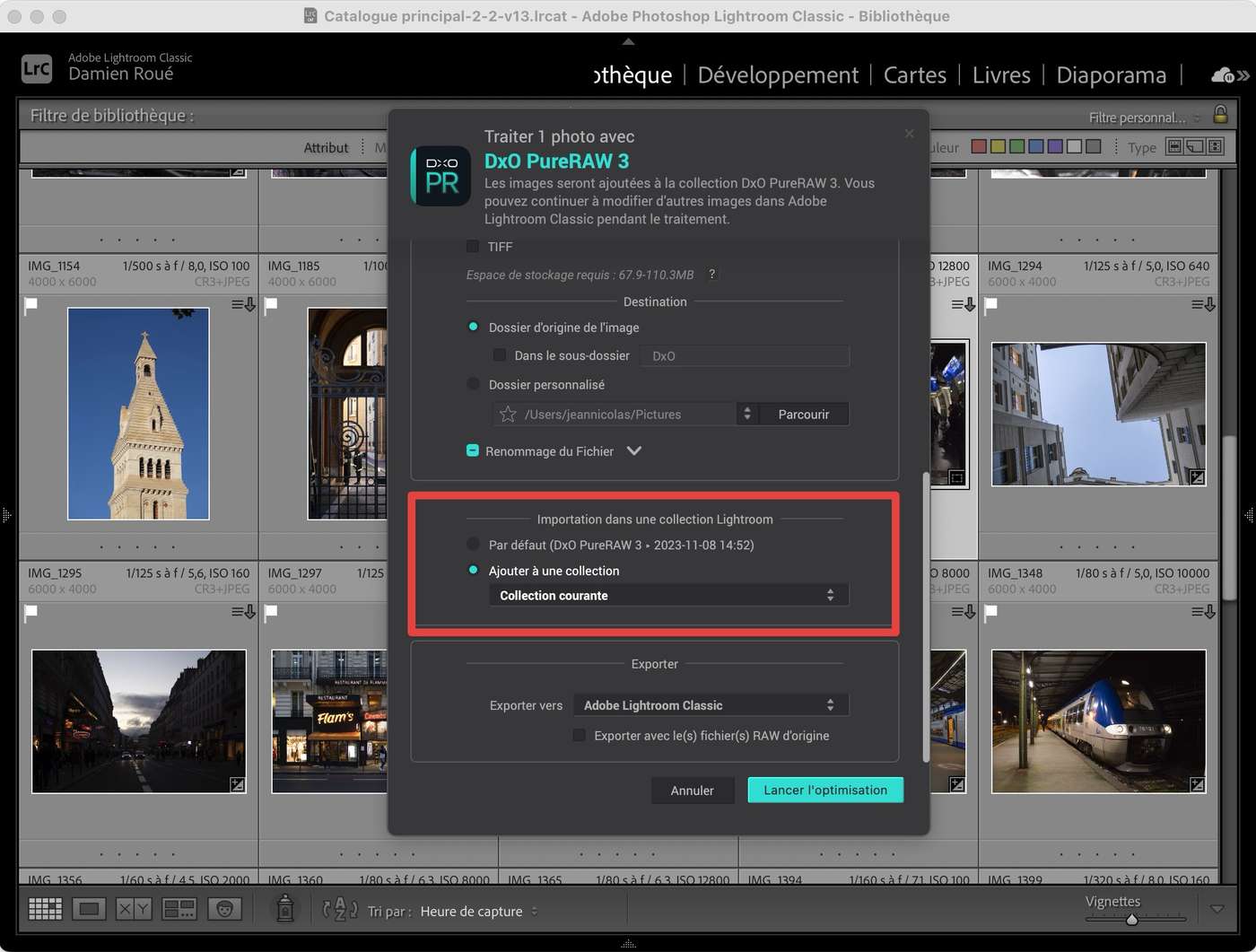Toggle flag on IMG_1154 thumbnail

(x=31, y=305)
